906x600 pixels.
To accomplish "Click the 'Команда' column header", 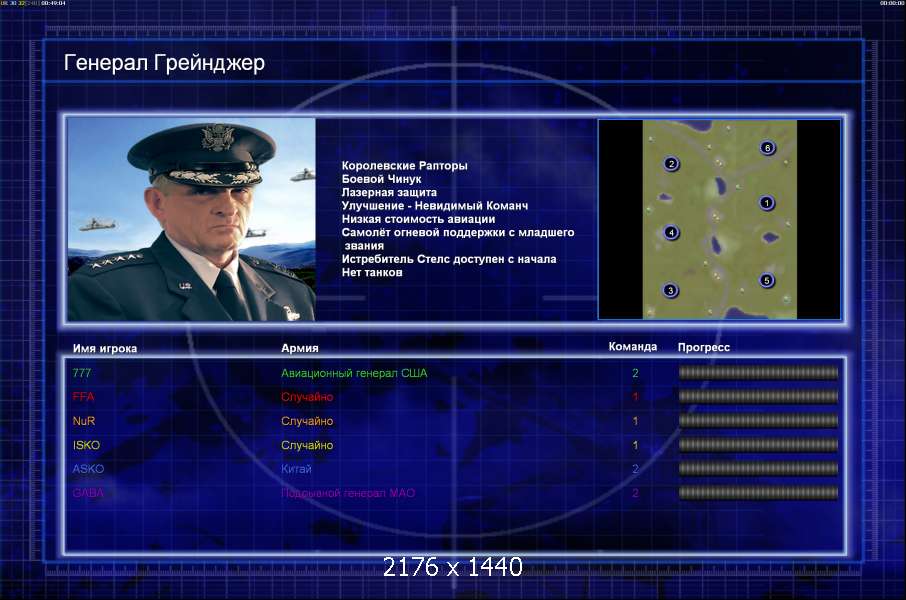I will pos(633,347).
